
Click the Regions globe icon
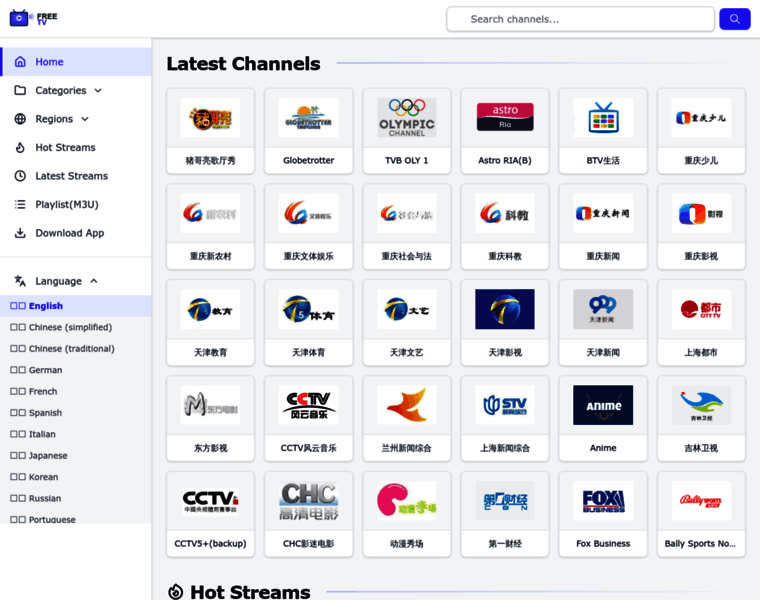tap(20, 119)
